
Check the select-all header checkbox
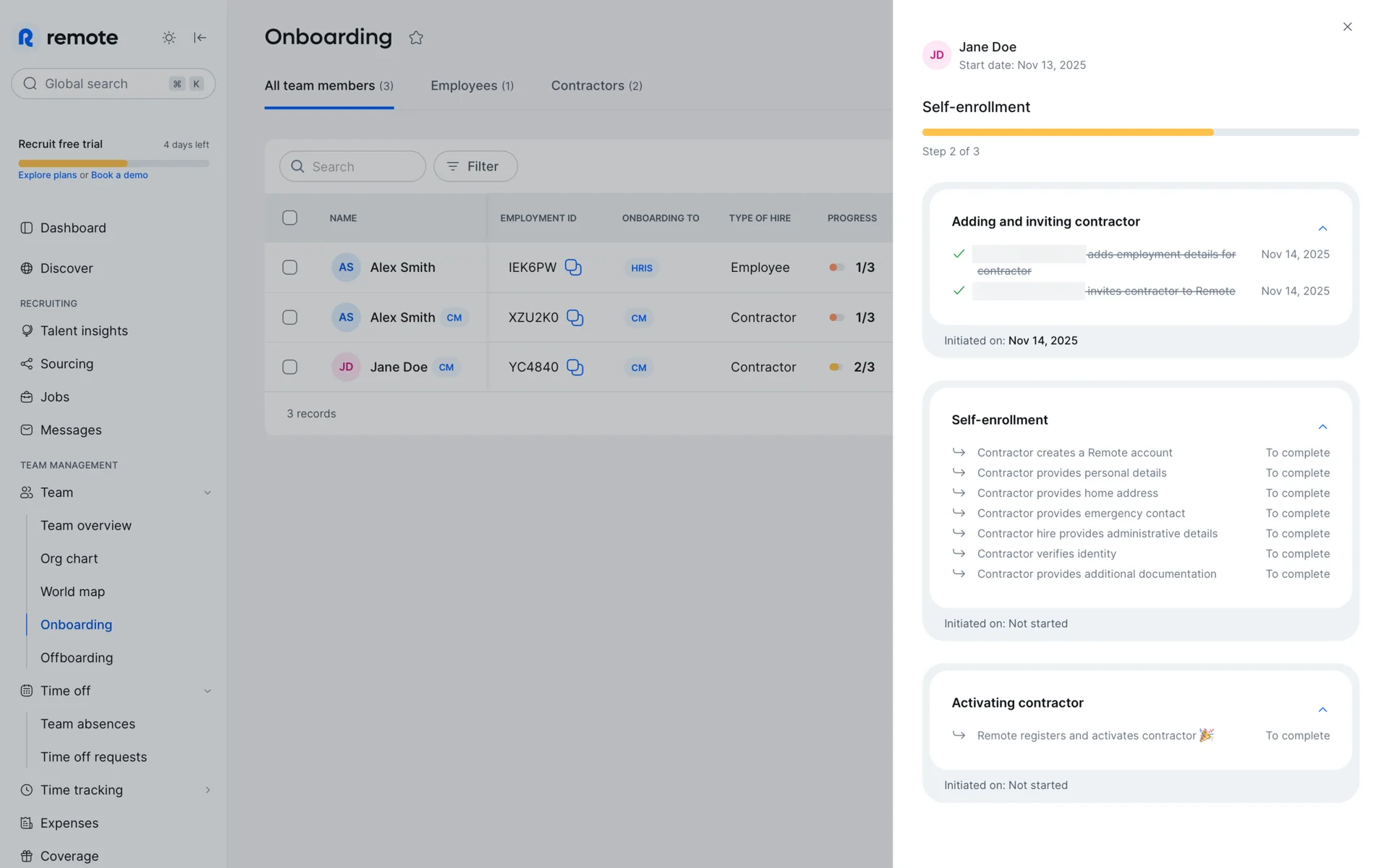click(x=289, y=218)
